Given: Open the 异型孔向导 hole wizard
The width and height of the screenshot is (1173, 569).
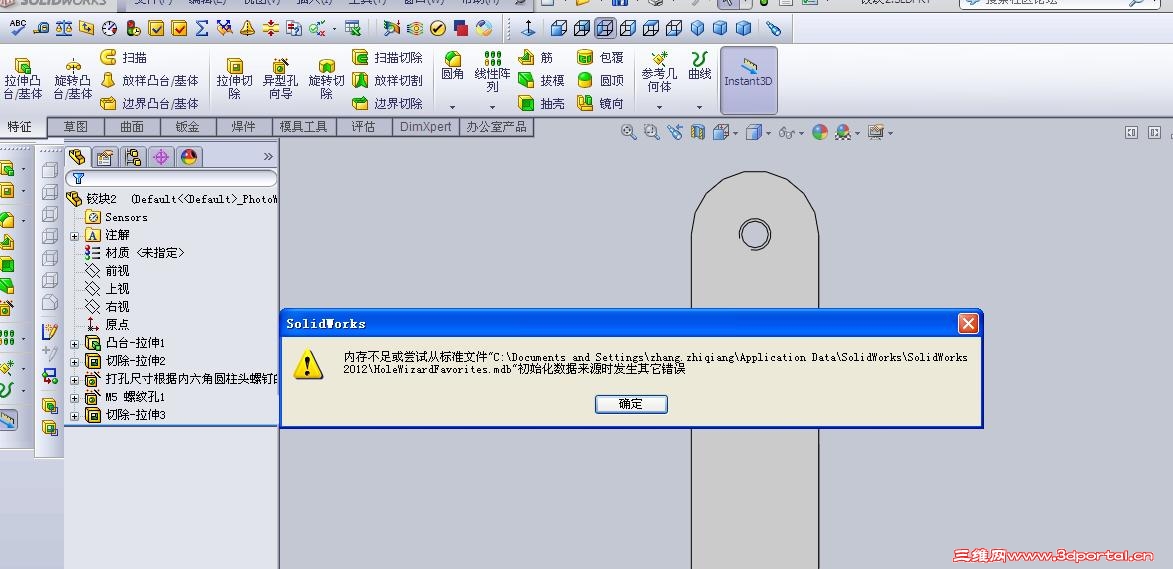Looking at the screenshot, I should pos(280,79).
